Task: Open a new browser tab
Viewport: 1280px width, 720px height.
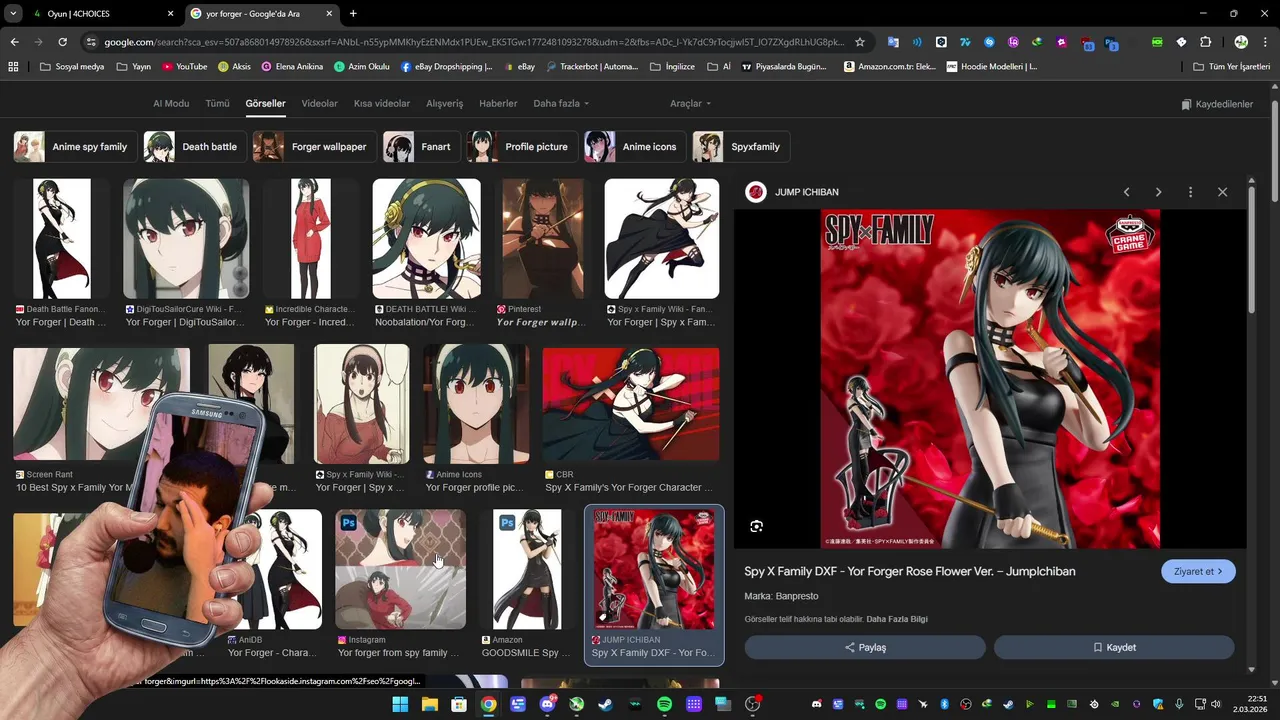Action: click(x=353, y=14)
